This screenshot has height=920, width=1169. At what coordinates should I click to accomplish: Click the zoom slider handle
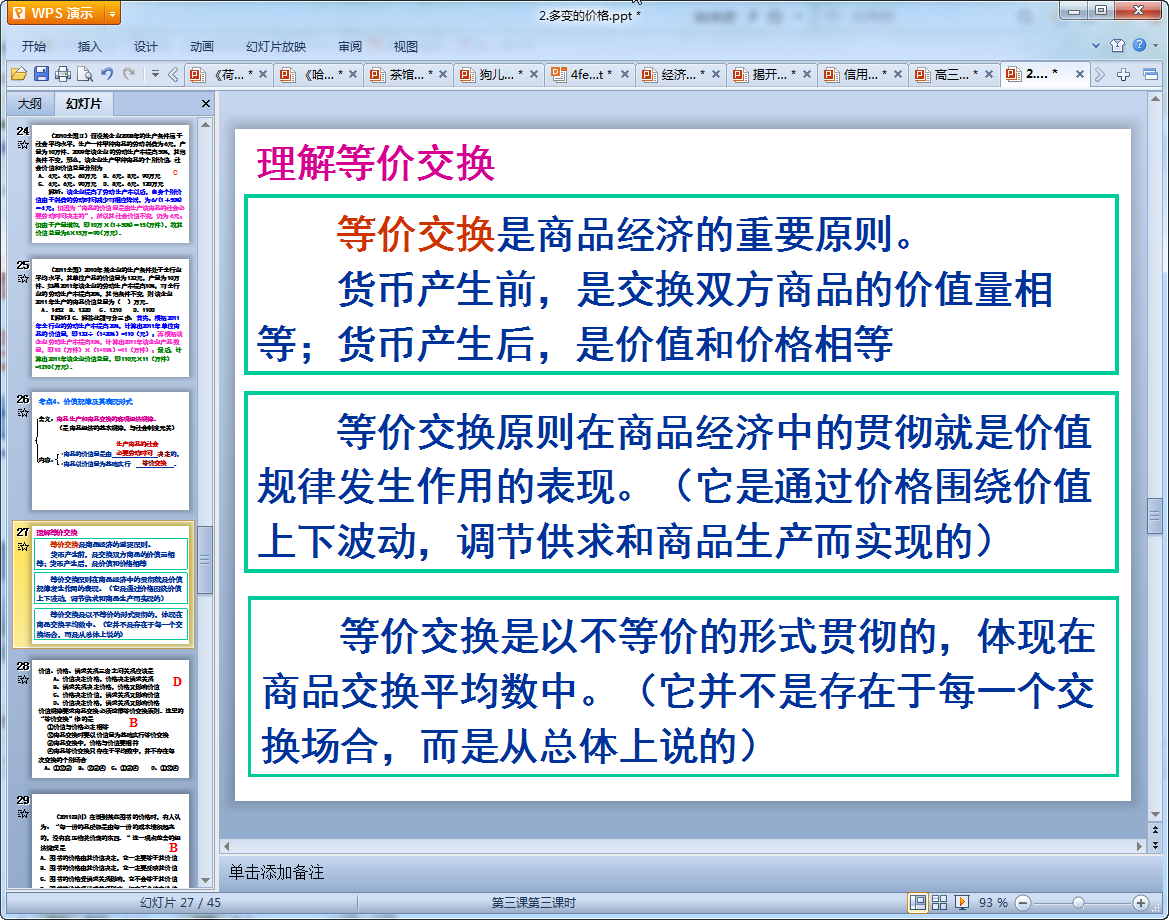tap(1078, 903)
